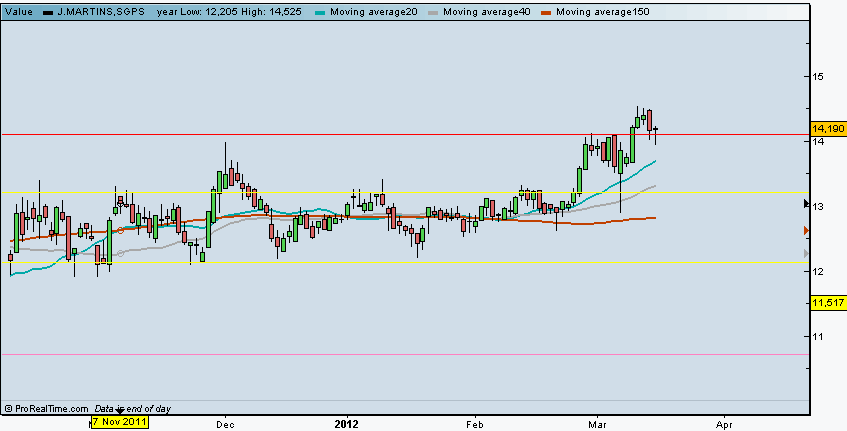Select the 'Value' label in header
Screen dimensions: 847x431
(x=19, y=11)
